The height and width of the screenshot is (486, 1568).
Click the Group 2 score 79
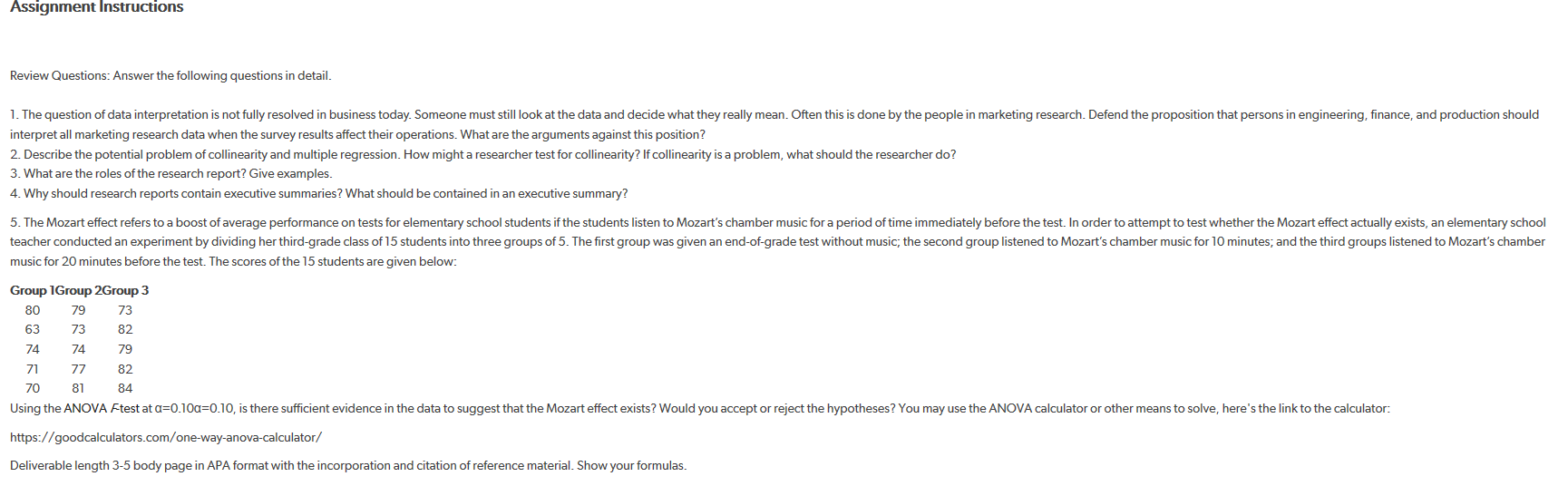(79, 310)
